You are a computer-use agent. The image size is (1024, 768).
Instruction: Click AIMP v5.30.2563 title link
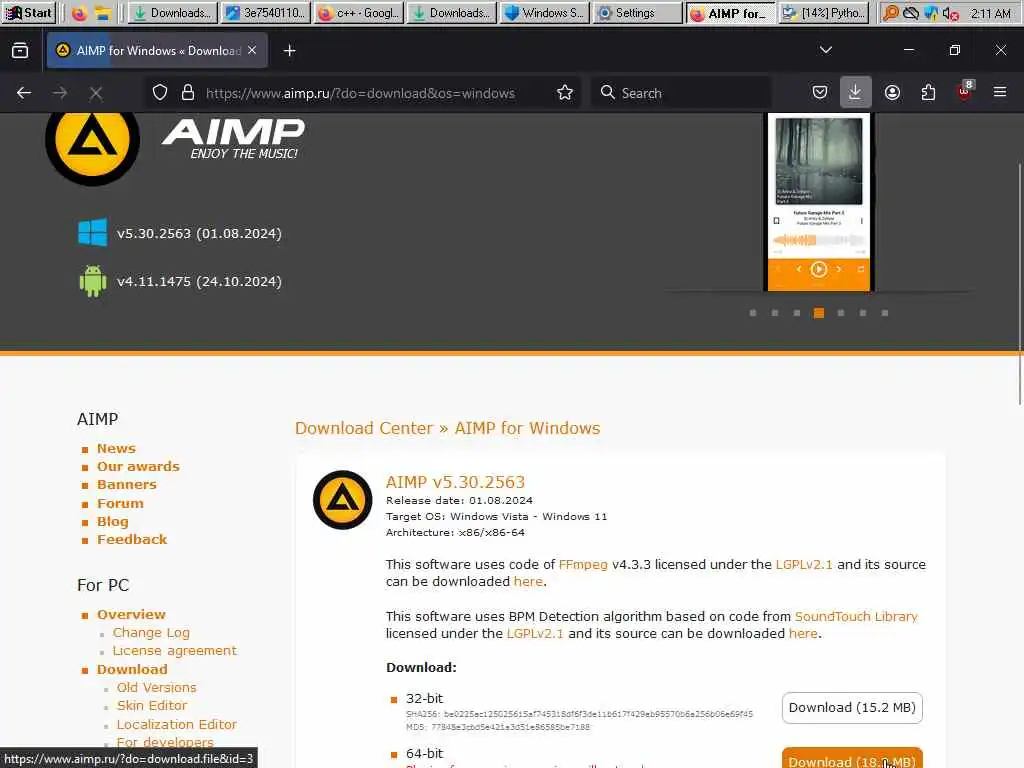455,482
